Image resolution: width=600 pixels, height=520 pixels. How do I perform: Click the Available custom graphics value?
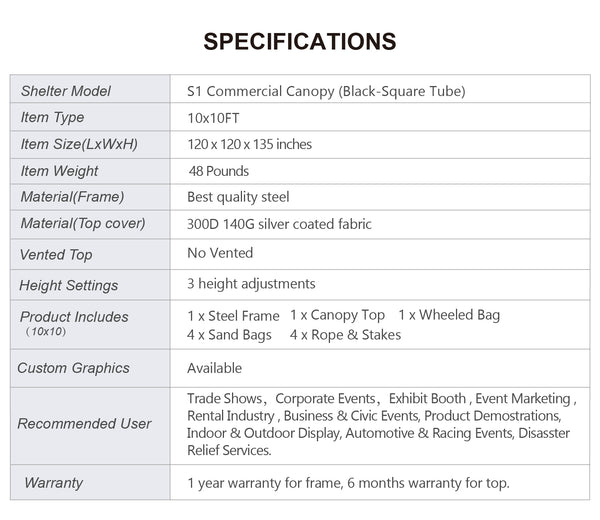pyautogui.click(x=214, y=368)
